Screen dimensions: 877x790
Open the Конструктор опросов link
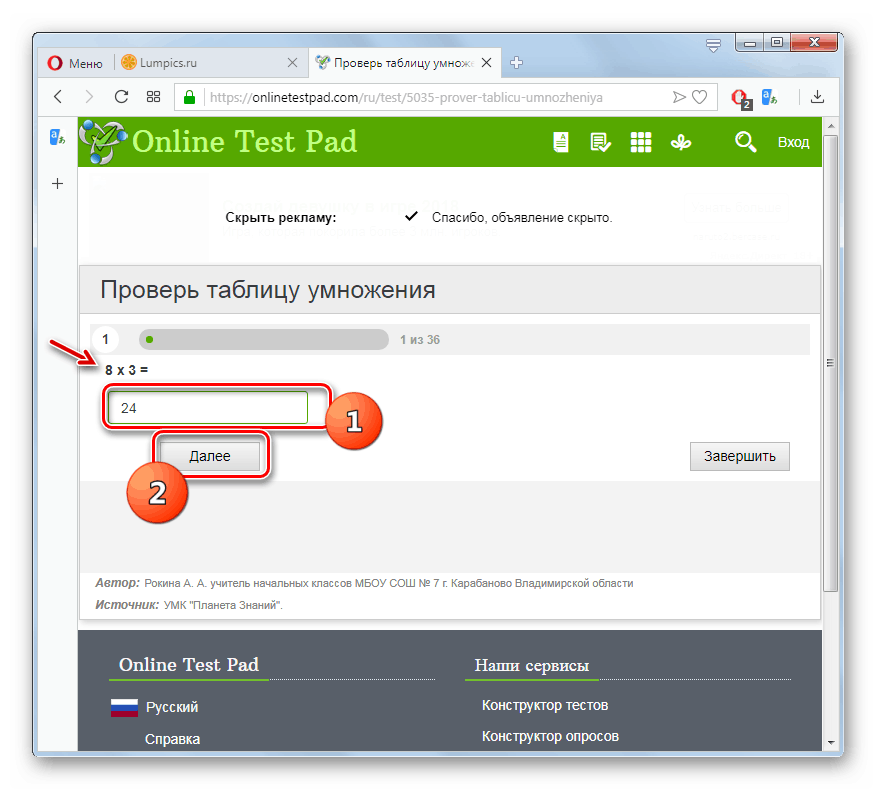(x=550, y=736)
